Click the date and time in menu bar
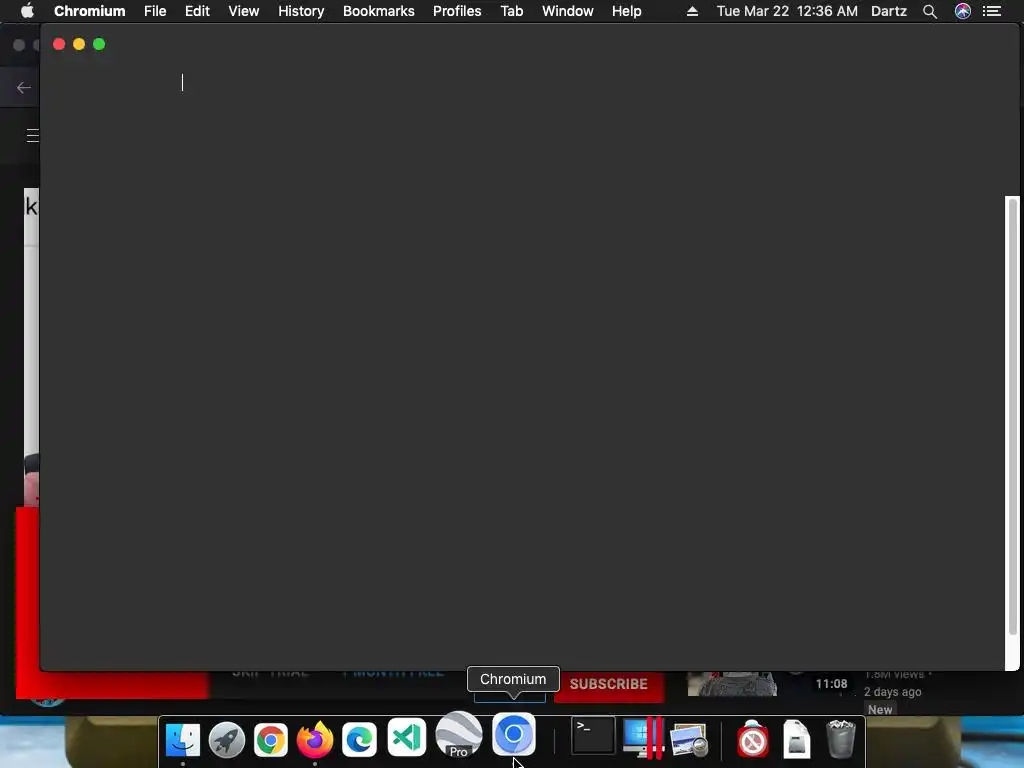Screen dimensions: 1024x768 [787, 11]
